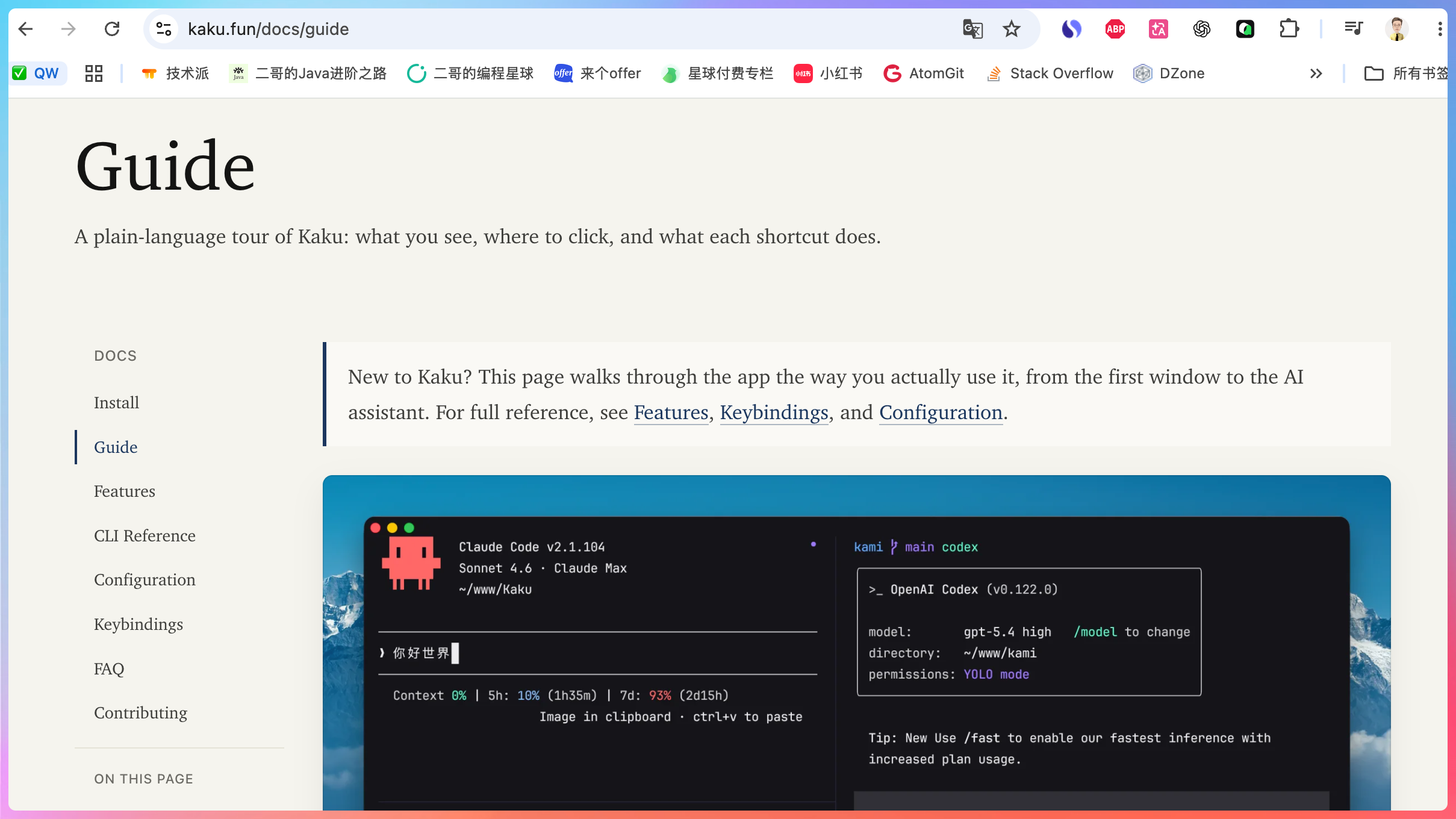Viewport: 1456px width, 819px height.
Task: Click the Guide page heading
Action: point(165,166)
